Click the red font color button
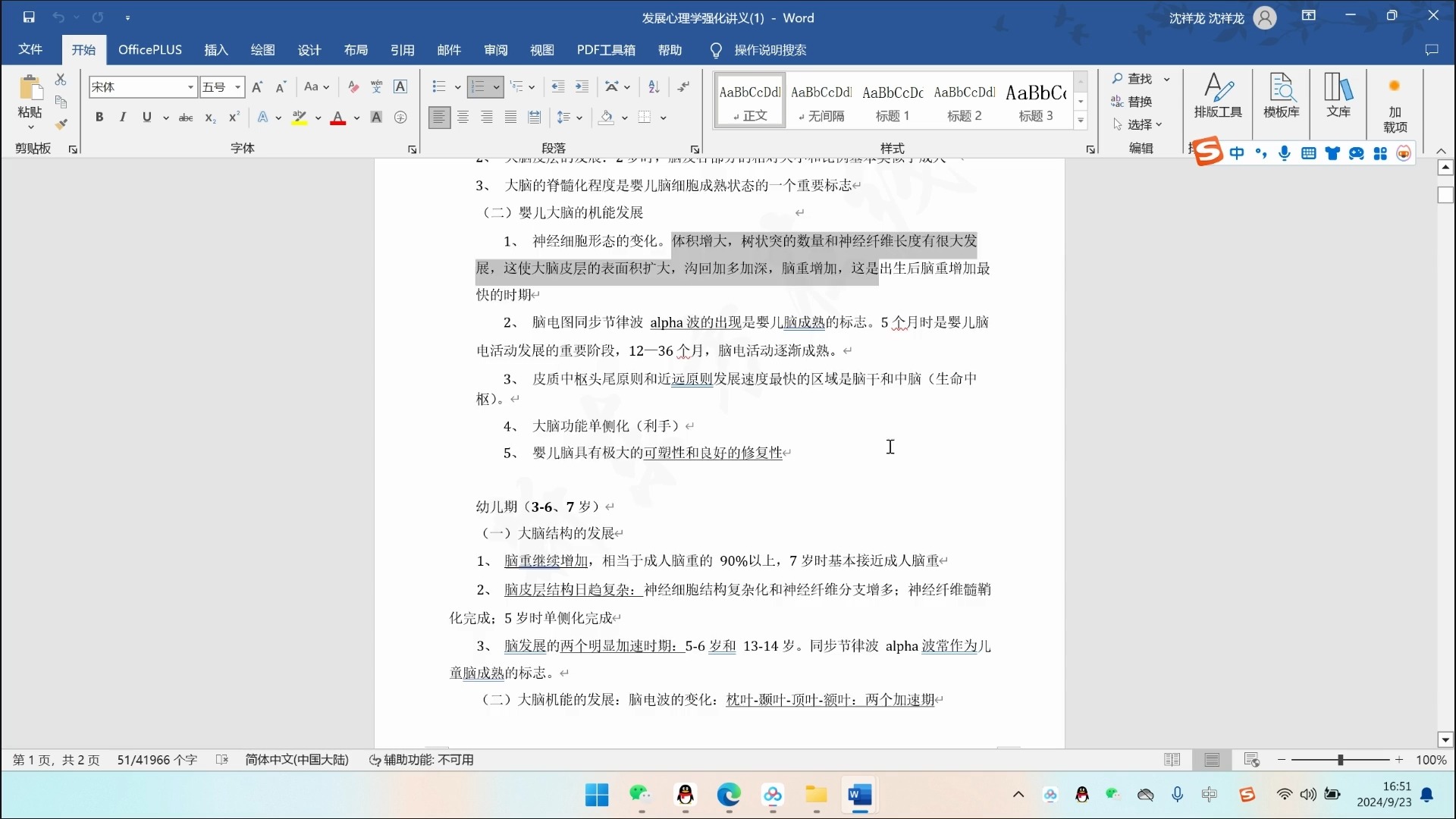Image resolution: width=1456 pixels, height=819 pixels. point(338,118)
